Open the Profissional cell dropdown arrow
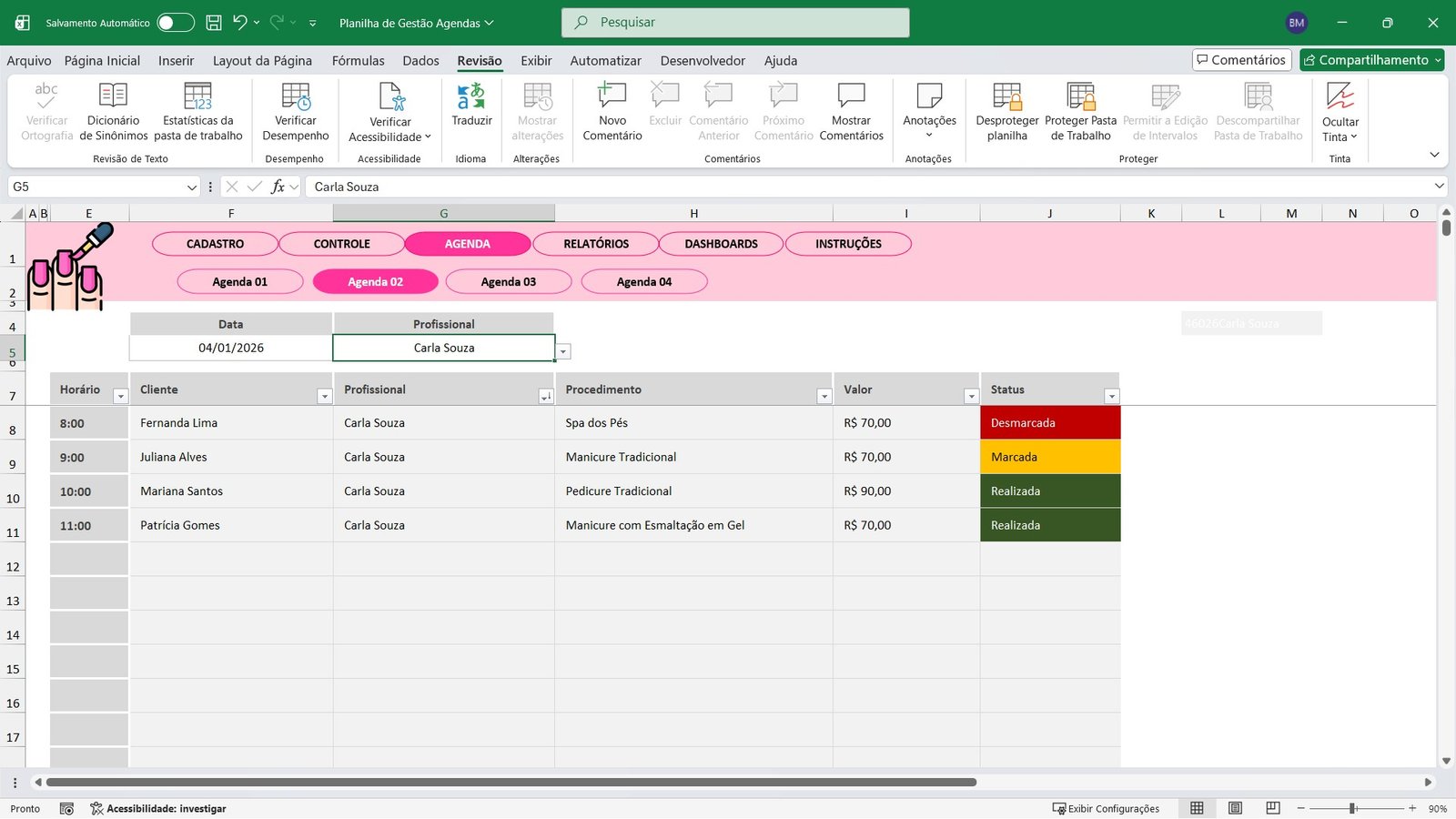 tap(562, 350)
